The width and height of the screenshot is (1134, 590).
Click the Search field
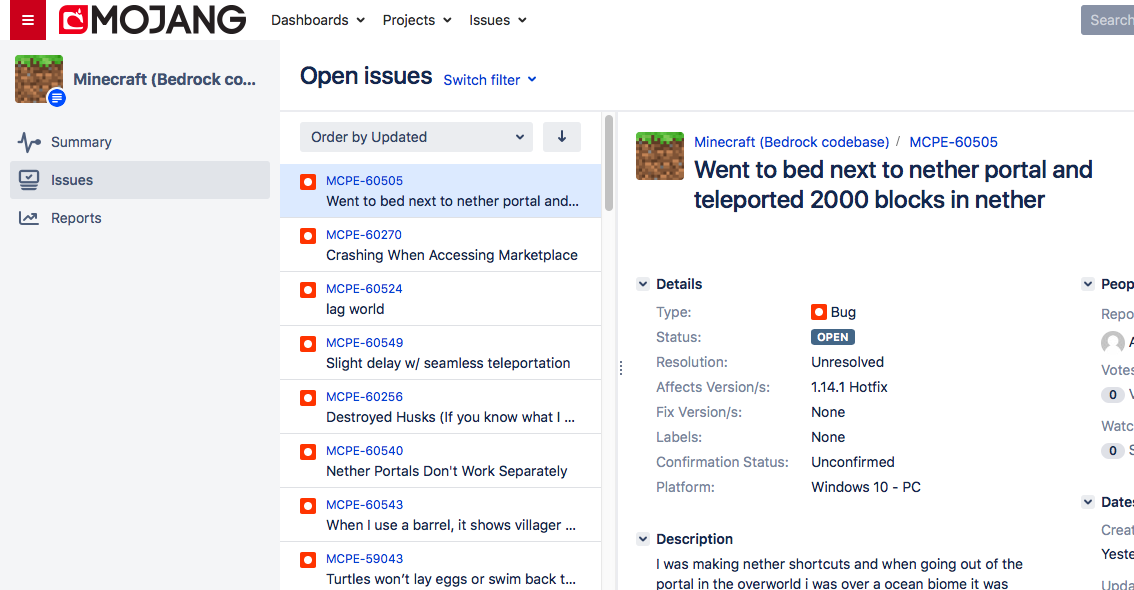(1109, 20)
